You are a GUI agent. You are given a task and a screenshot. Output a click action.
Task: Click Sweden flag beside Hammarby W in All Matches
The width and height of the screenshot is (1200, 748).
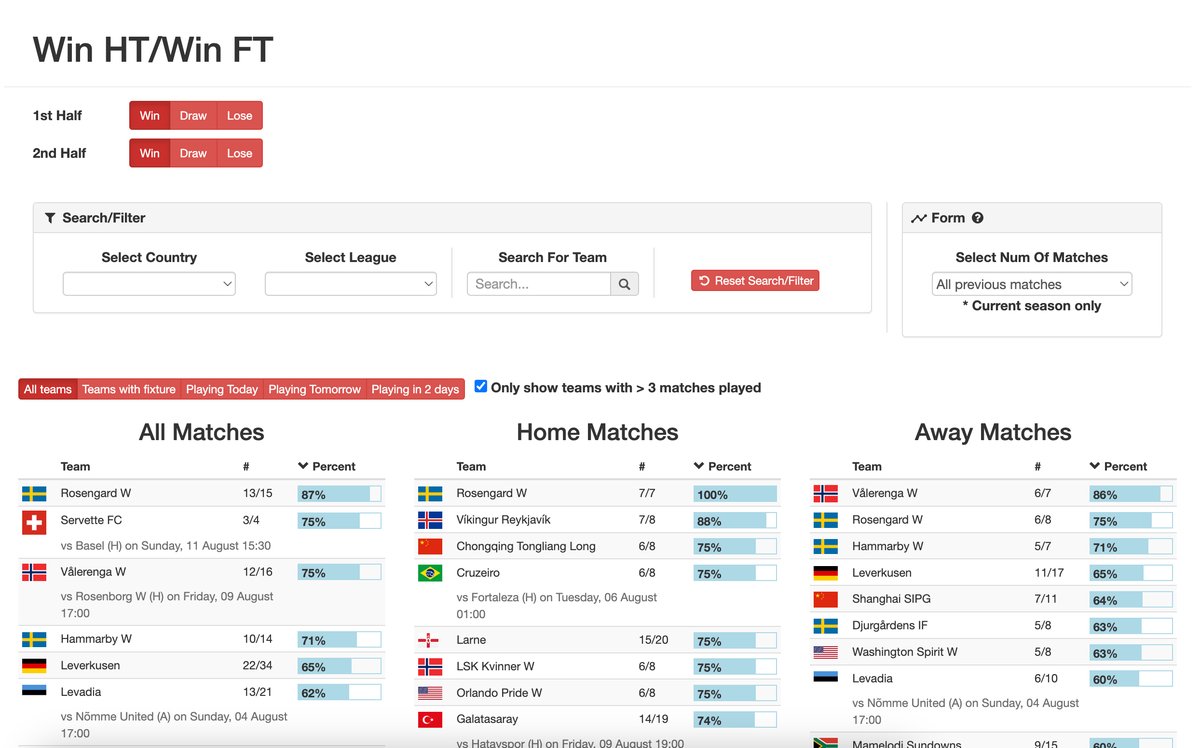[34, 639]
